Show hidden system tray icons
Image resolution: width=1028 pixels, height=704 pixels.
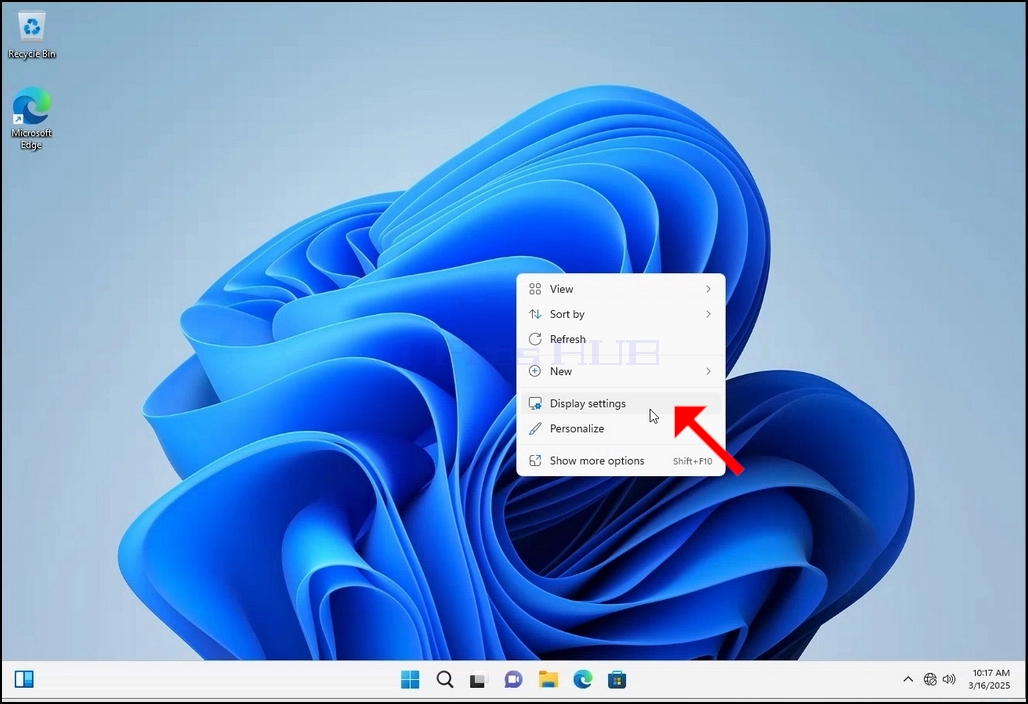coord(908,679)
